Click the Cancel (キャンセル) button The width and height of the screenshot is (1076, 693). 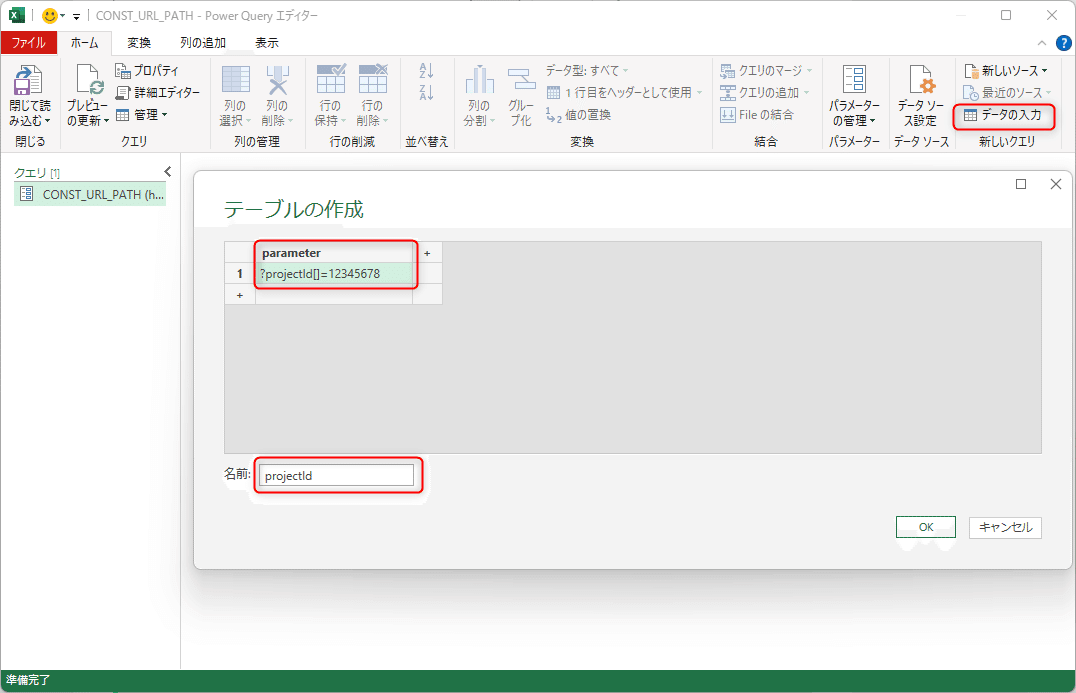(1005, 527)
